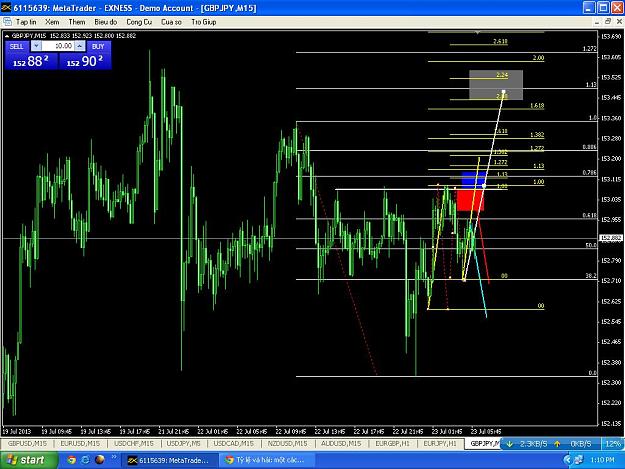The image size is (625, 469).
Task: Click the Windows start button
Action: (x=27, y=460)
